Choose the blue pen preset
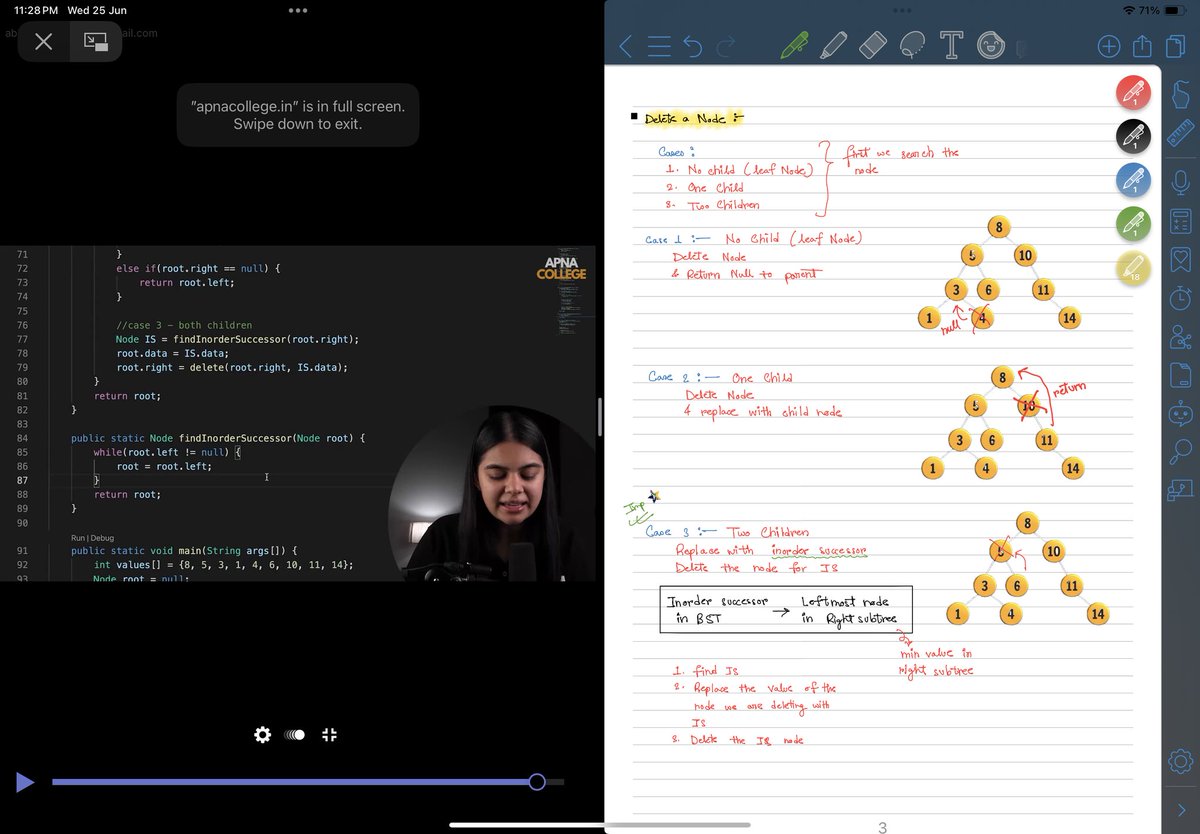 pos(1133,181)
